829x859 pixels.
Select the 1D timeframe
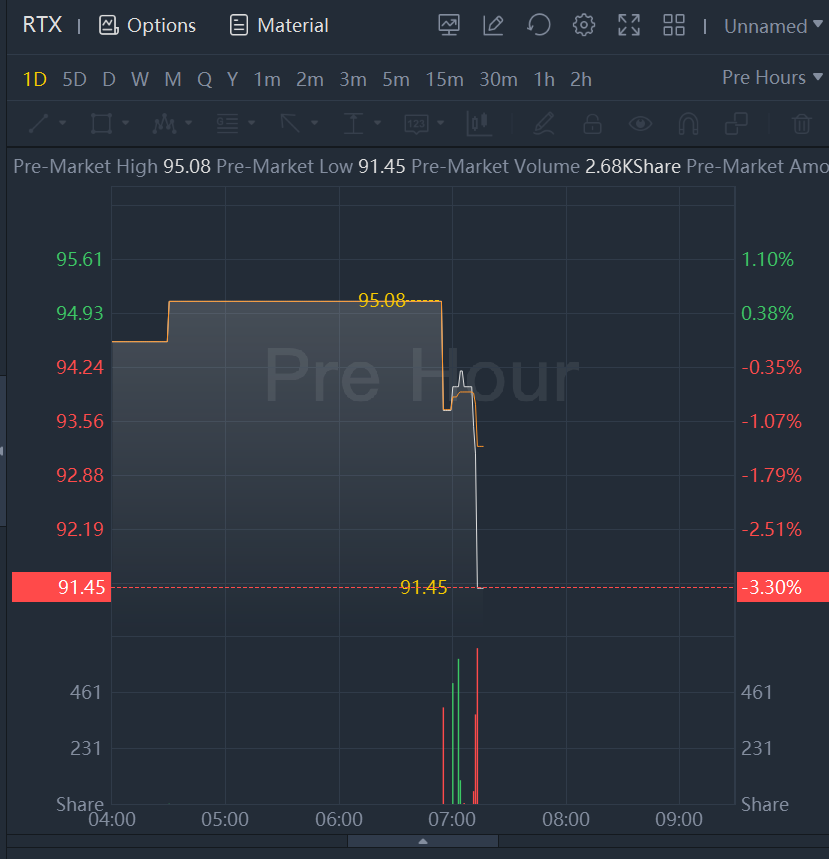tap(35, 79)
